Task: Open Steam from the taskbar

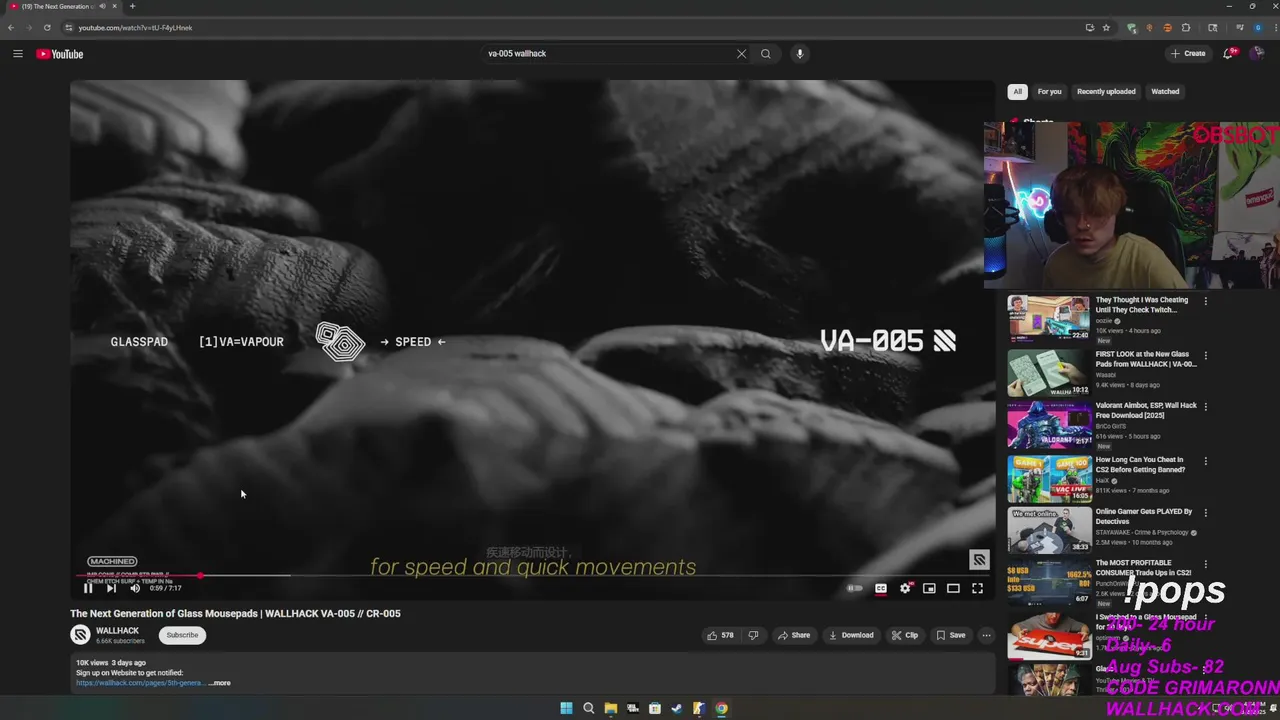Action: pos(677,708)
